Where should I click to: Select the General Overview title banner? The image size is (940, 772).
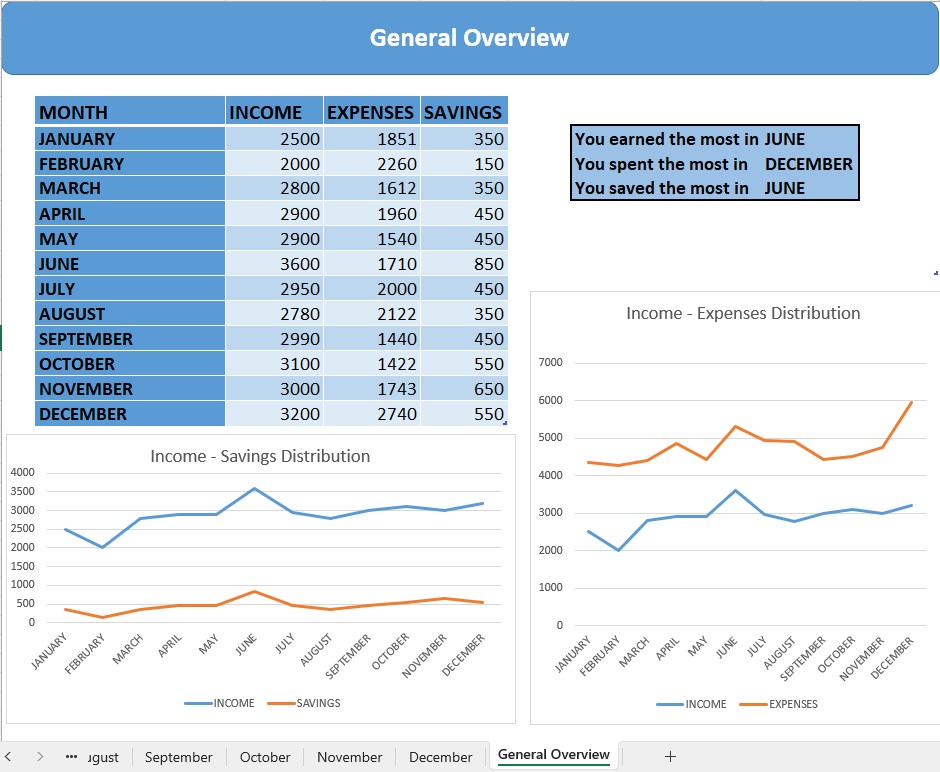tap(469, 38)
